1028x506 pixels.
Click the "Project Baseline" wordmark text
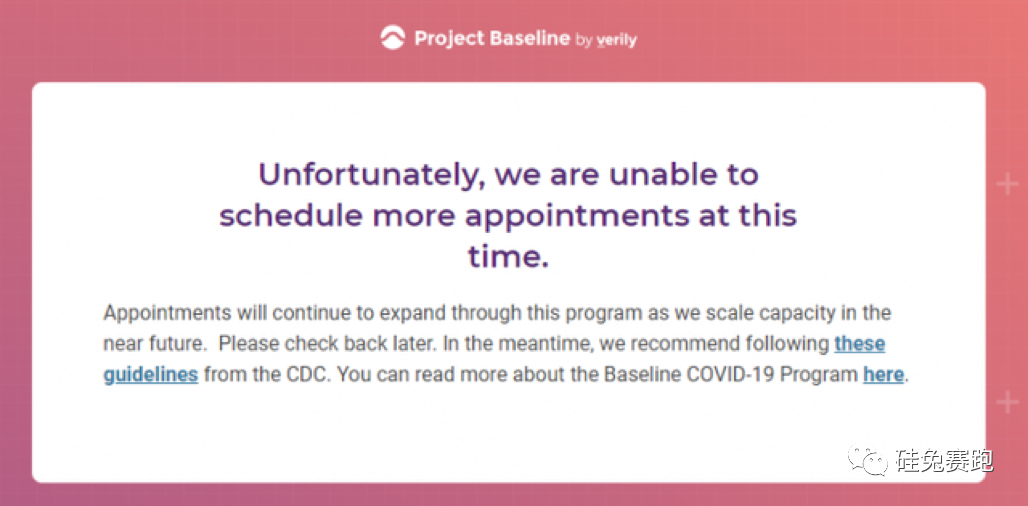491,39
